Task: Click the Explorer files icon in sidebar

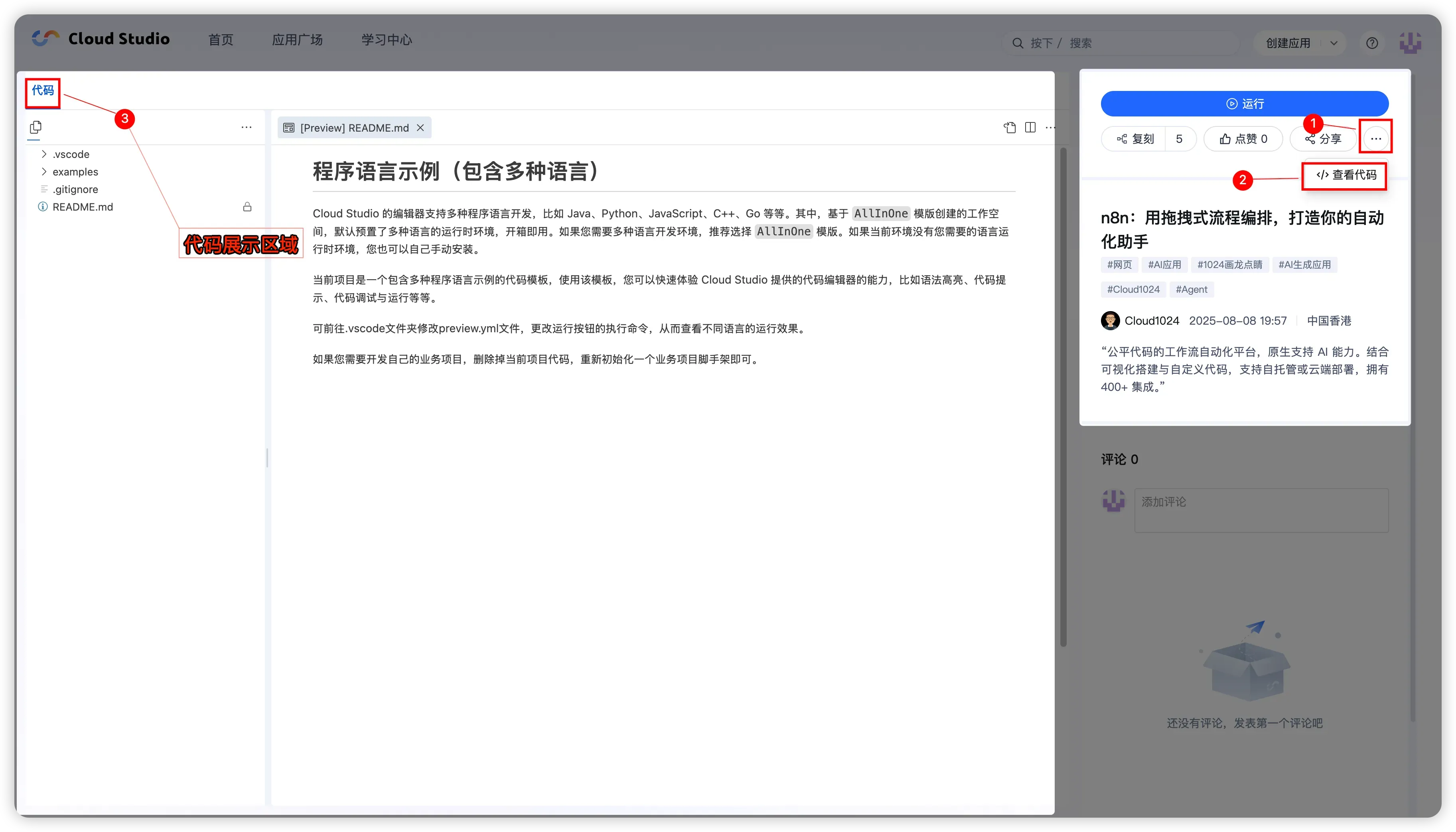Action: click(36, 127)
